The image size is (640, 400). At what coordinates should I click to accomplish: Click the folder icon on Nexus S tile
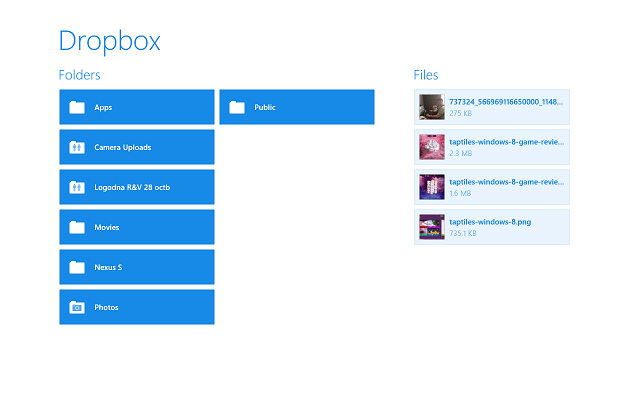[77, 267]
